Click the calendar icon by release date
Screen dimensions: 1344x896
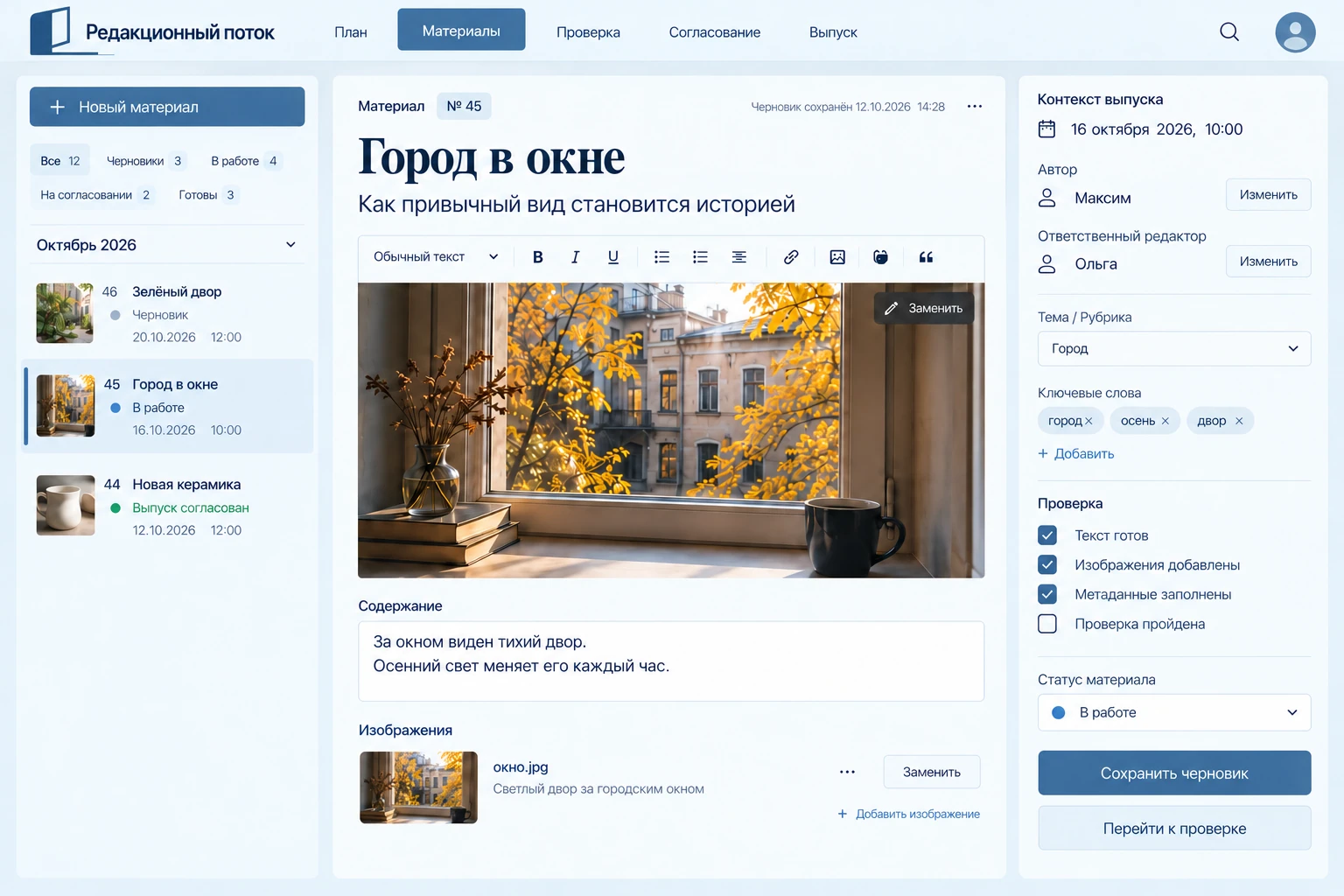(1046, 129)
